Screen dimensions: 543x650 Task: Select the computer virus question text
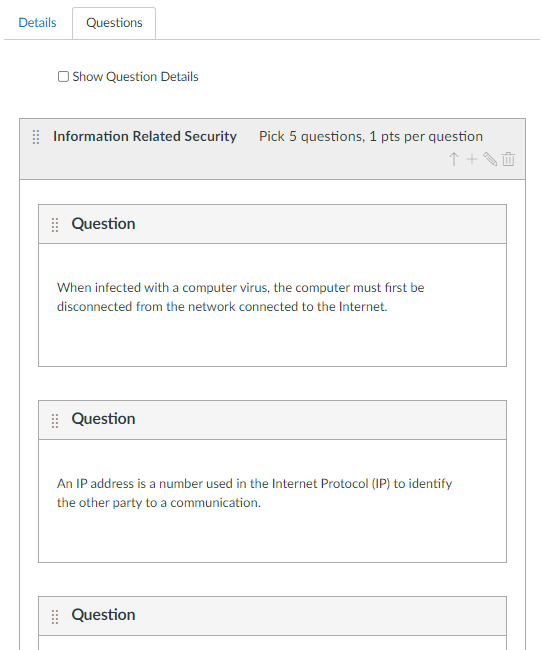point(240,297)
